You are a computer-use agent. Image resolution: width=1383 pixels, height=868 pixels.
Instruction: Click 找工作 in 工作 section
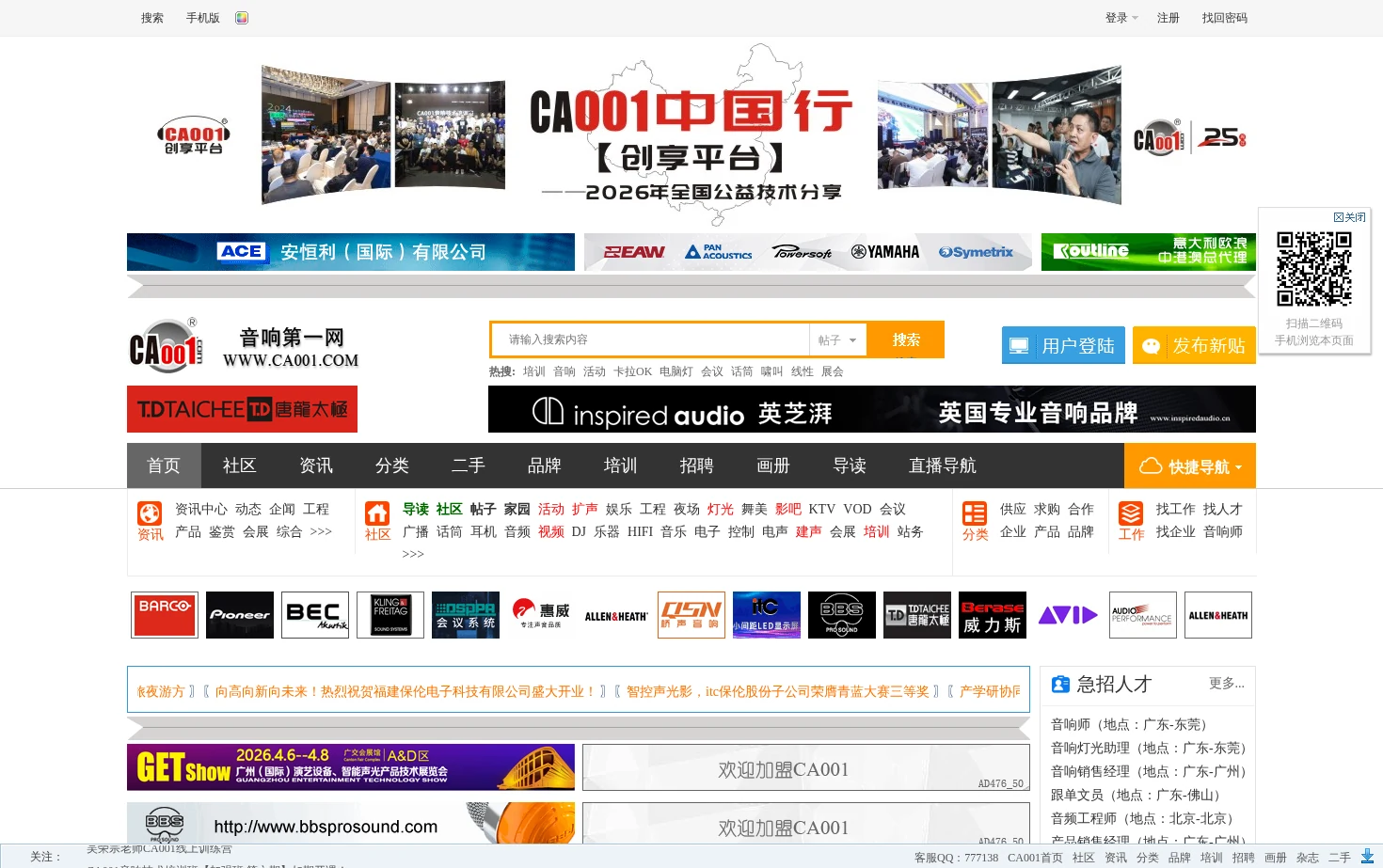pos(1175,509)
